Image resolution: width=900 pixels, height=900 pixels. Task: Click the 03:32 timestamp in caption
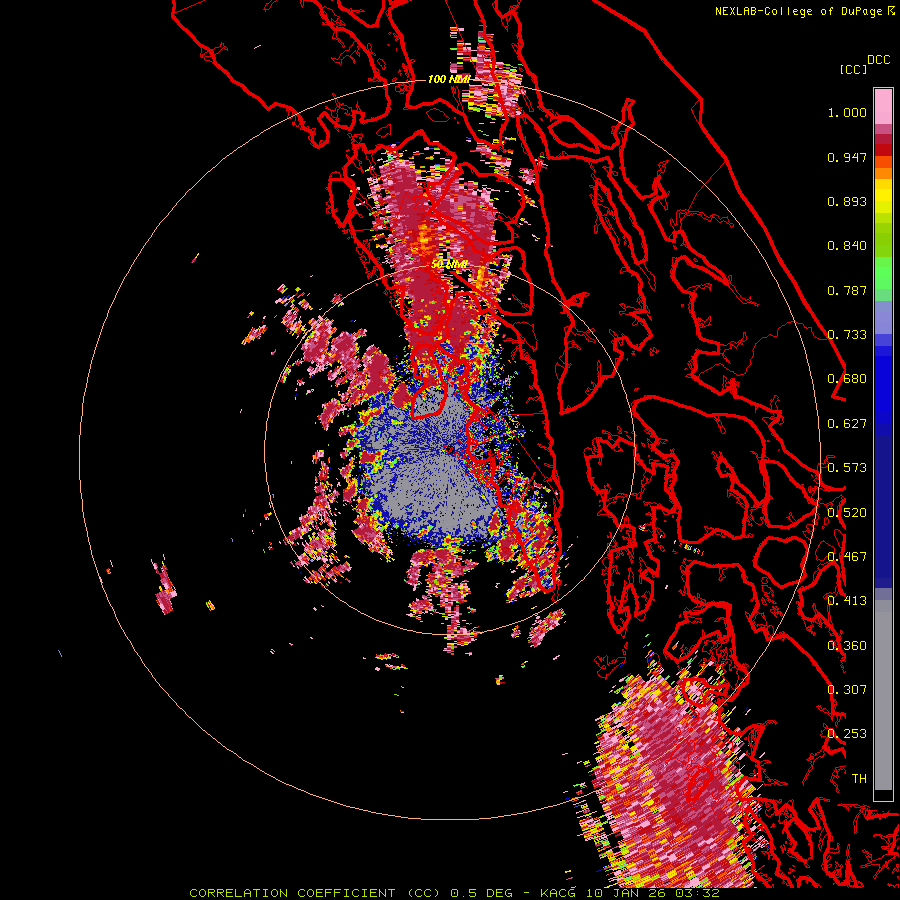697,893
